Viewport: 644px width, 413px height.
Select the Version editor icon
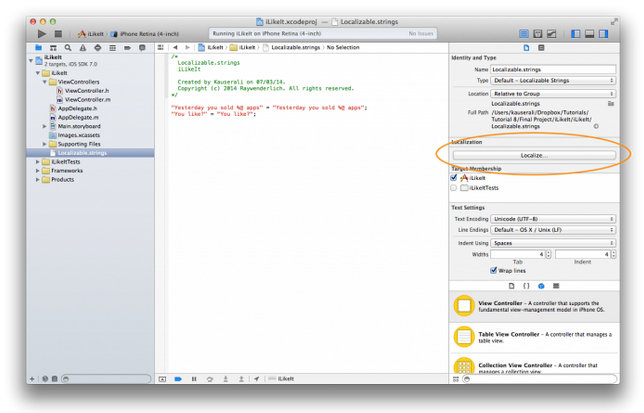pos(551,34)
